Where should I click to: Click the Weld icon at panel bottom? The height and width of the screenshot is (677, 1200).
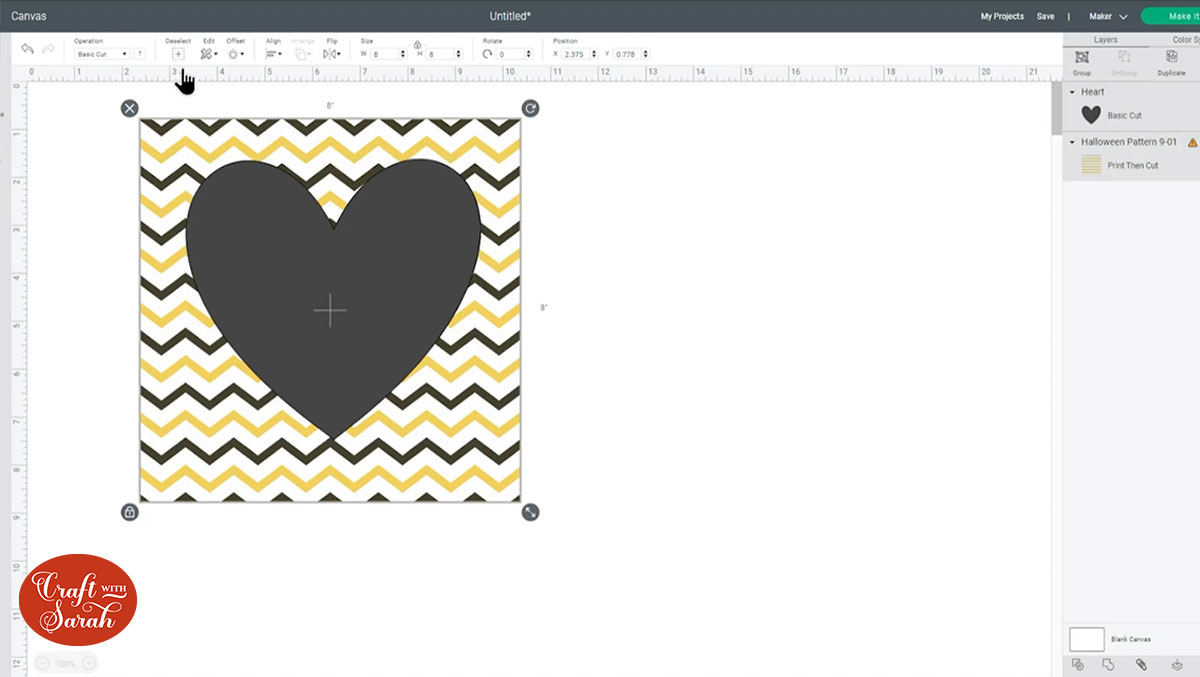(1108, 665)
